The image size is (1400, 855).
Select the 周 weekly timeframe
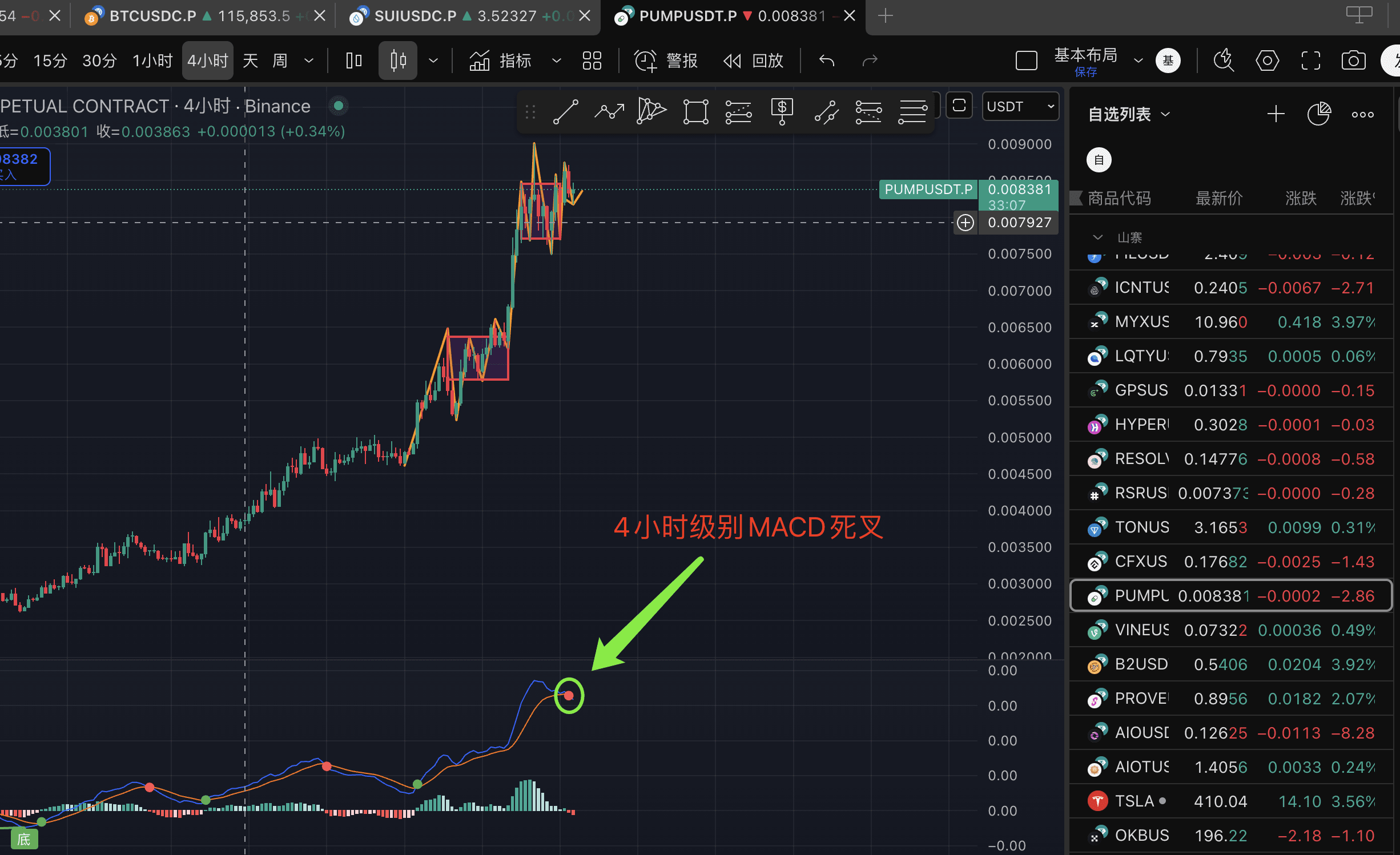[x=280, y=61]
